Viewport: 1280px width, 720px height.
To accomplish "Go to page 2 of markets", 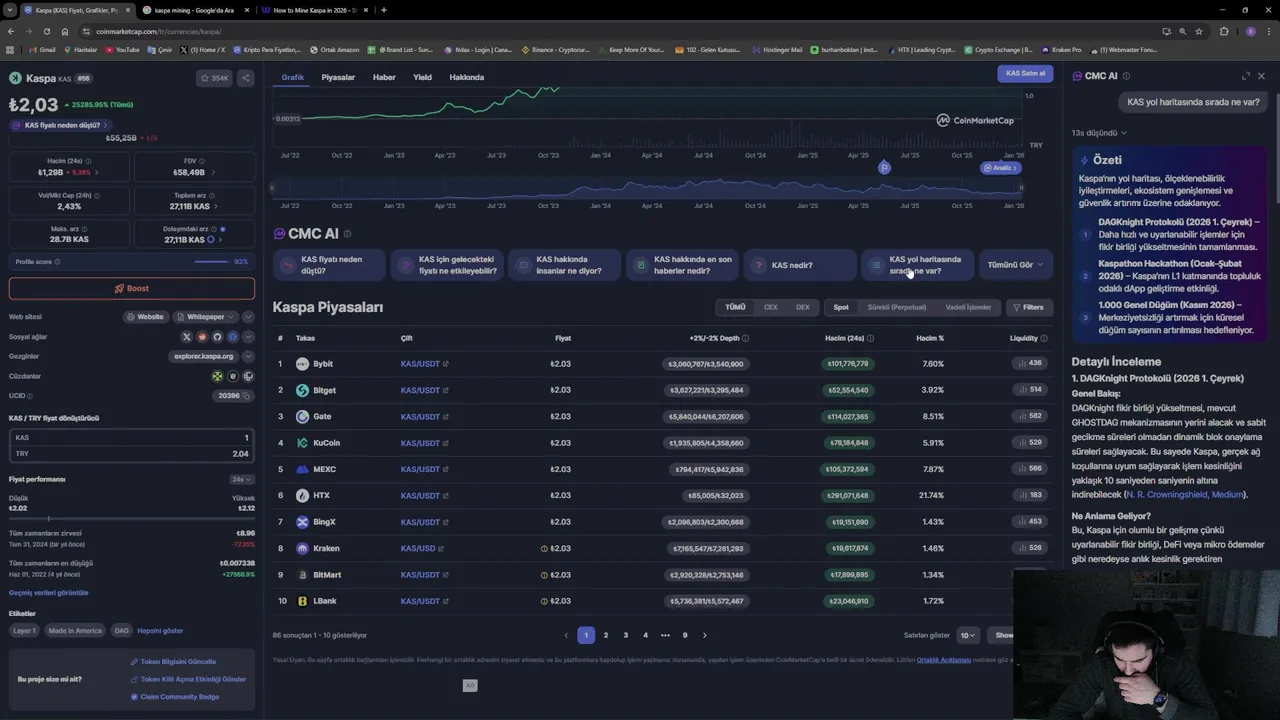I will tap(605, 635).
